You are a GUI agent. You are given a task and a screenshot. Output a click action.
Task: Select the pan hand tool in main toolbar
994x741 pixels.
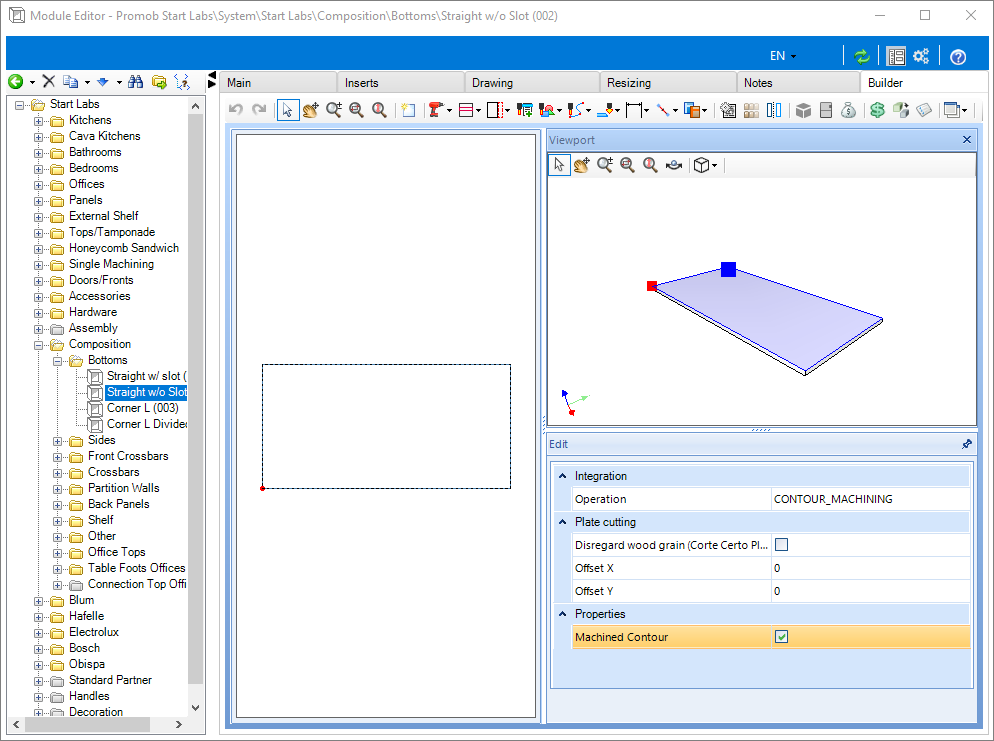pos(311,110)
